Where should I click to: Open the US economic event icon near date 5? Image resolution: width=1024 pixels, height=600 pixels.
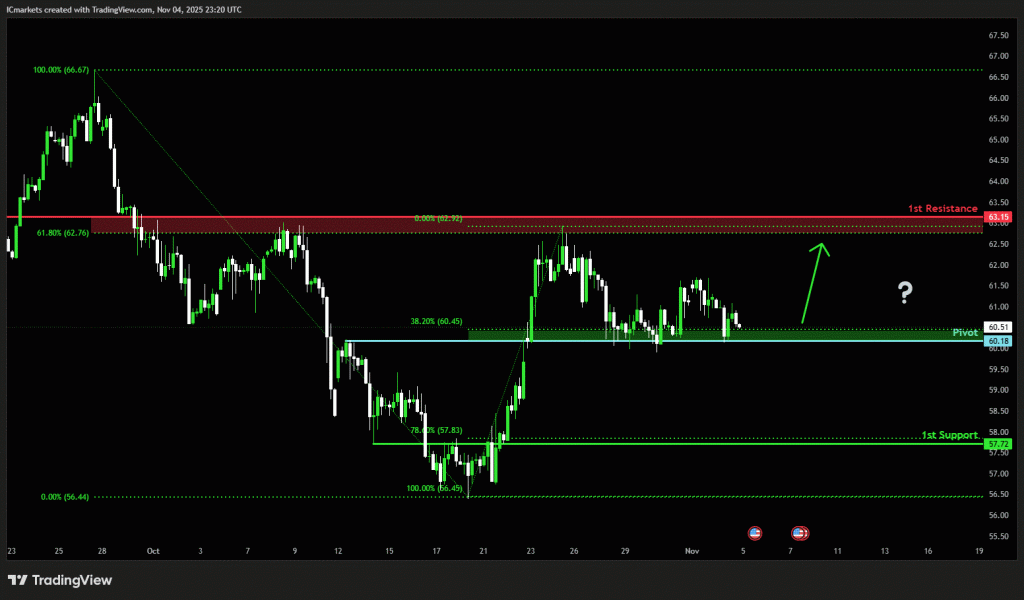point(754,533)
